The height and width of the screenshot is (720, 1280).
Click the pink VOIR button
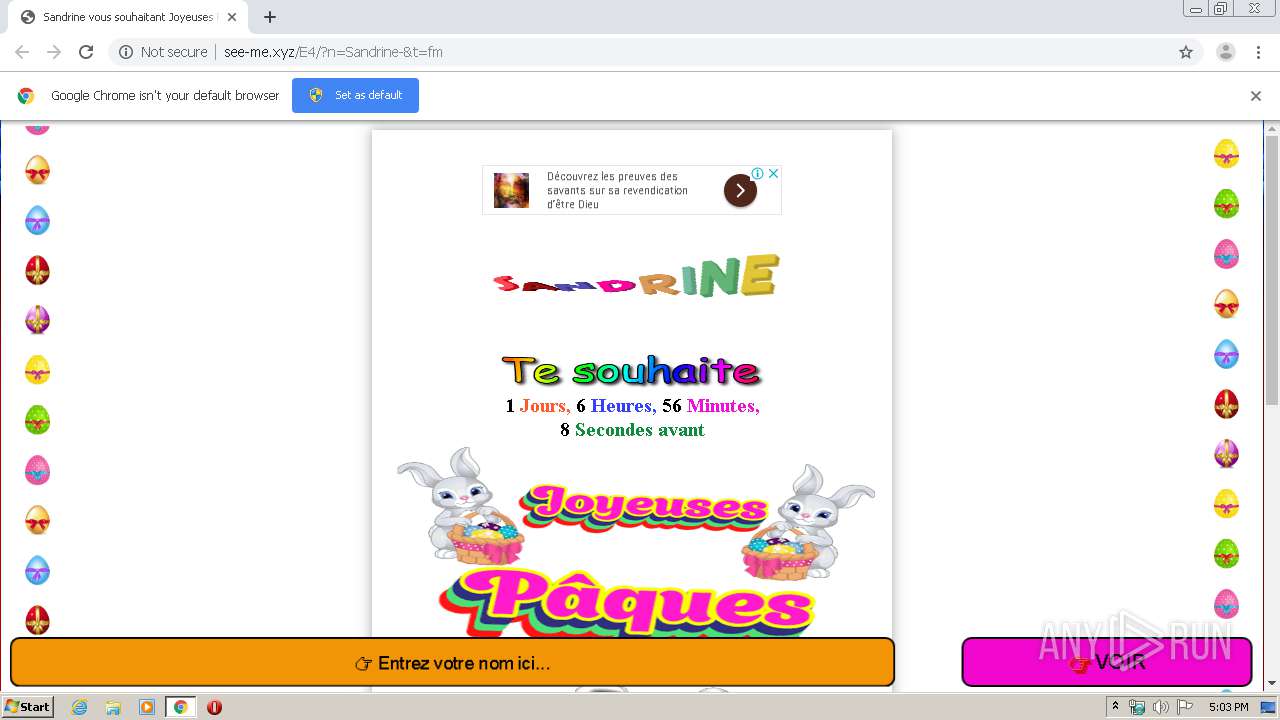pos(1107,662)
